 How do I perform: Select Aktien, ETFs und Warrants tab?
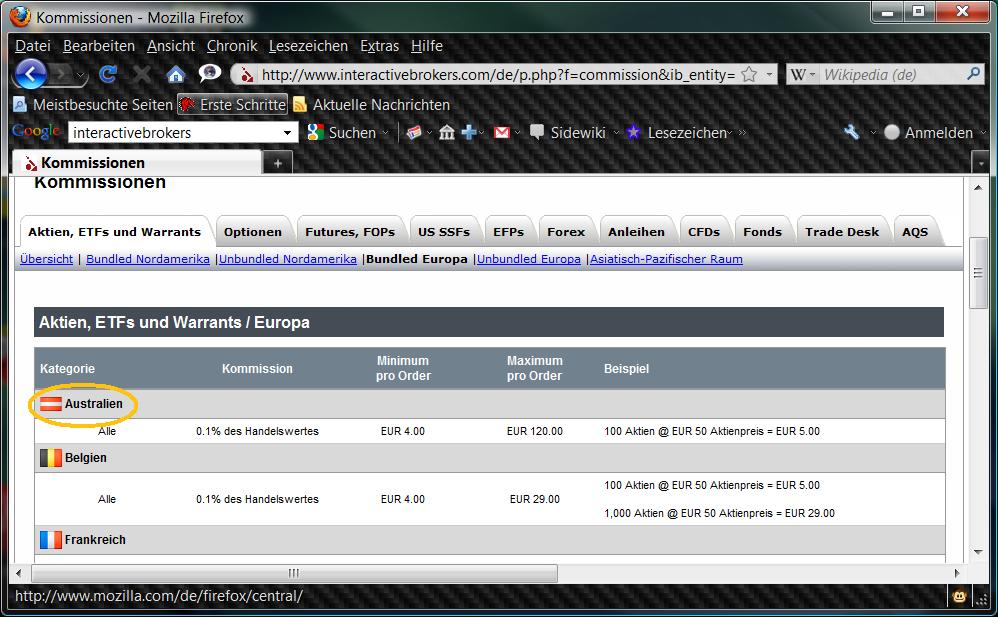115,232
